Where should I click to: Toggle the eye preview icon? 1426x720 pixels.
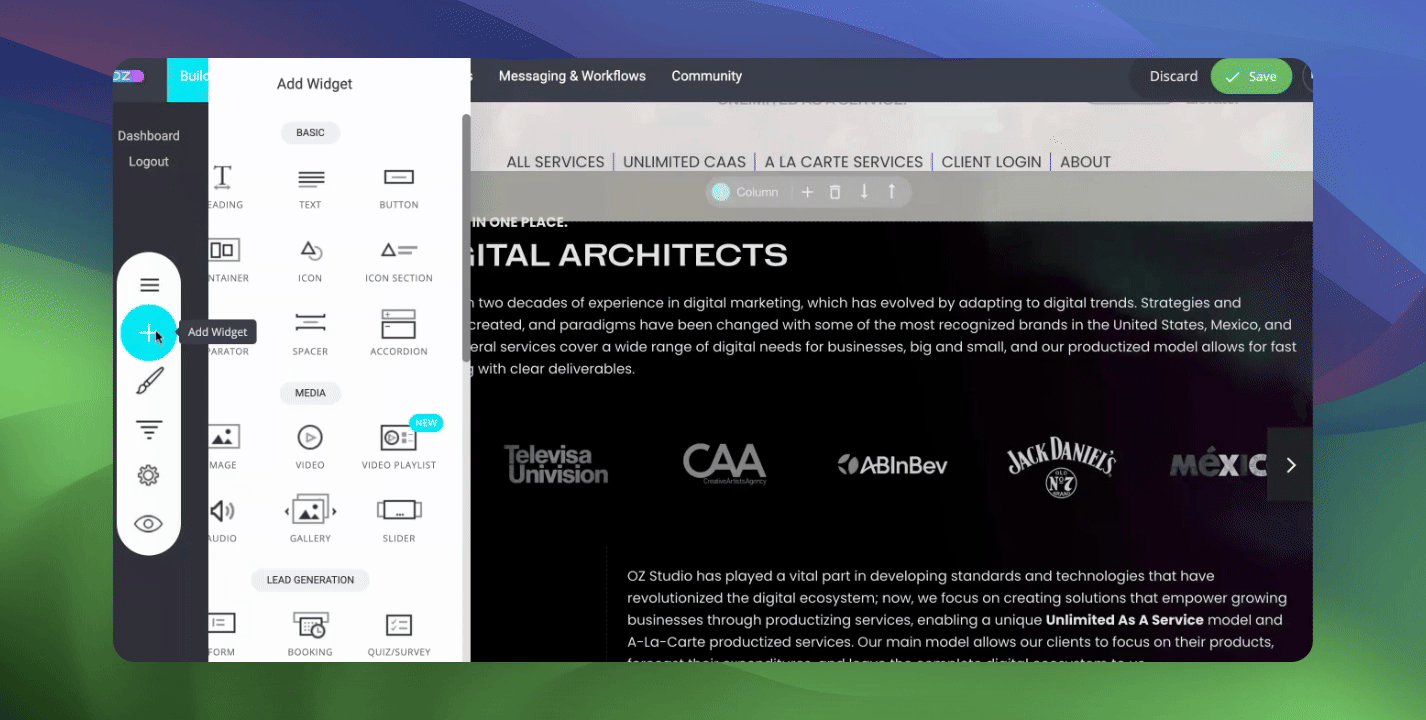(149, 524)
